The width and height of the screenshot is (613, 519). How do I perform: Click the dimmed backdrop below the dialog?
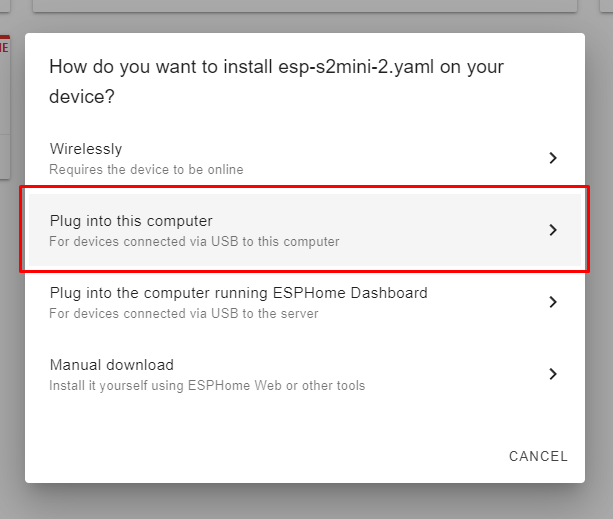[x=300, y=502]
